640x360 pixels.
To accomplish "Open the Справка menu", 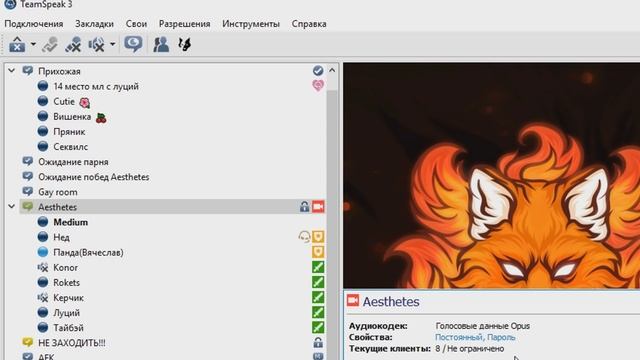I will [x=309, y=24].
